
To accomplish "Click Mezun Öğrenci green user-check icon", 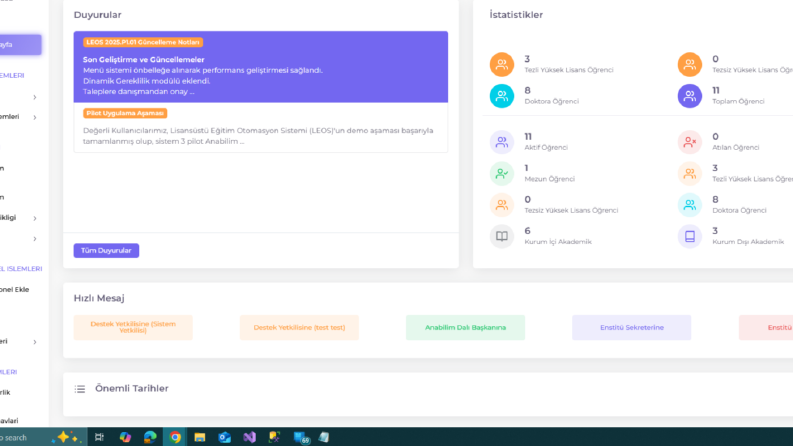I will [501, 173].
